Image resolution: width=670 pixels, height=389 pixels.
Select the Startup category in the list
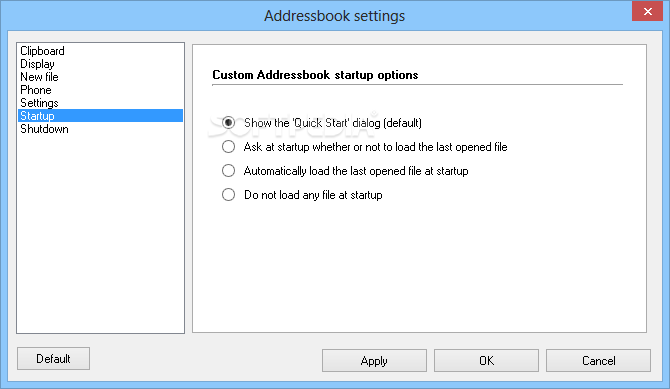100,116
